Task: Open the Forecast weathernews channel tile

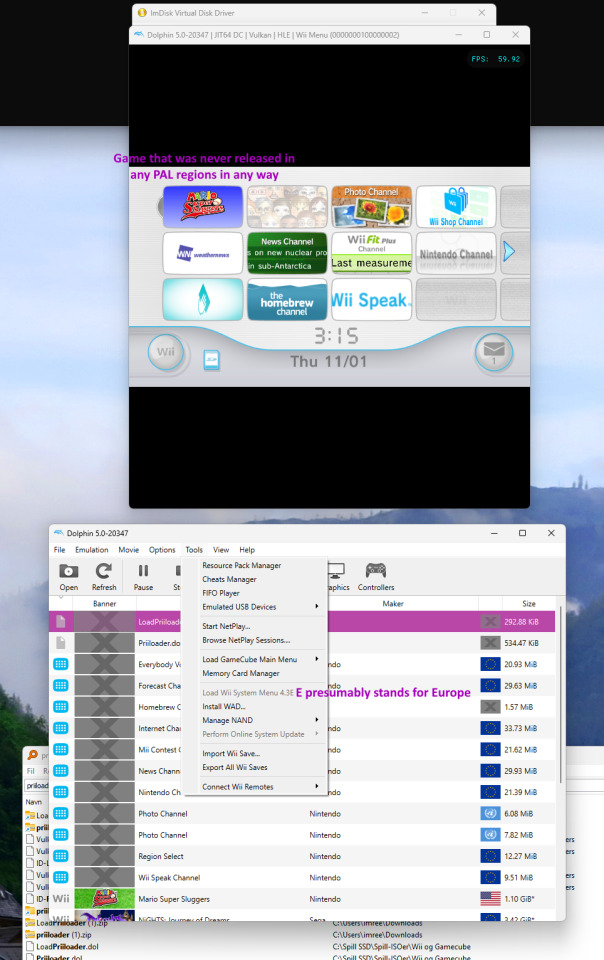Action: (203, 253)
